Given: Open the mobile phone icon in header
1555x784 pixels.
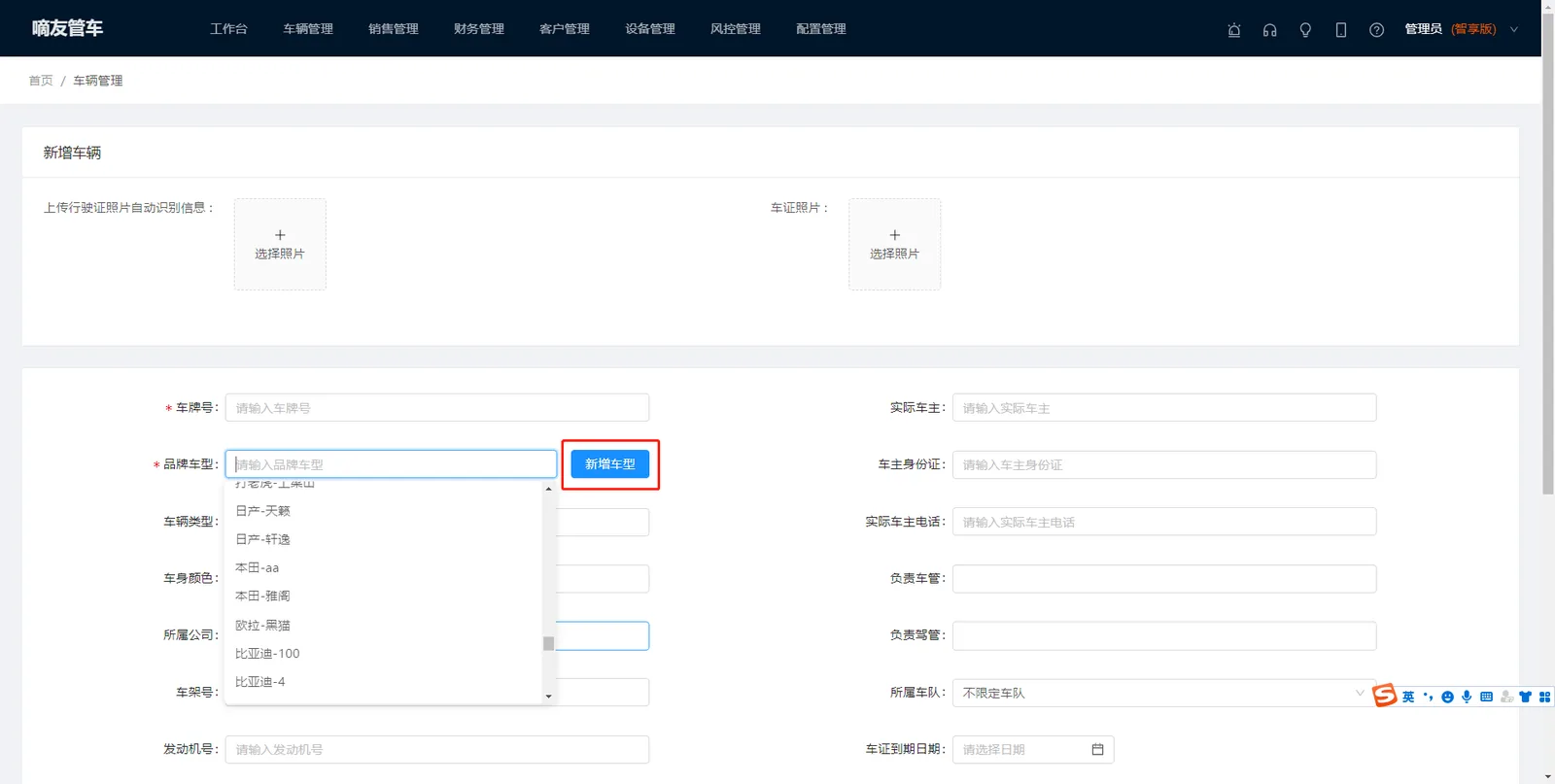Looking at the screenshot, I should point(1341,30).
